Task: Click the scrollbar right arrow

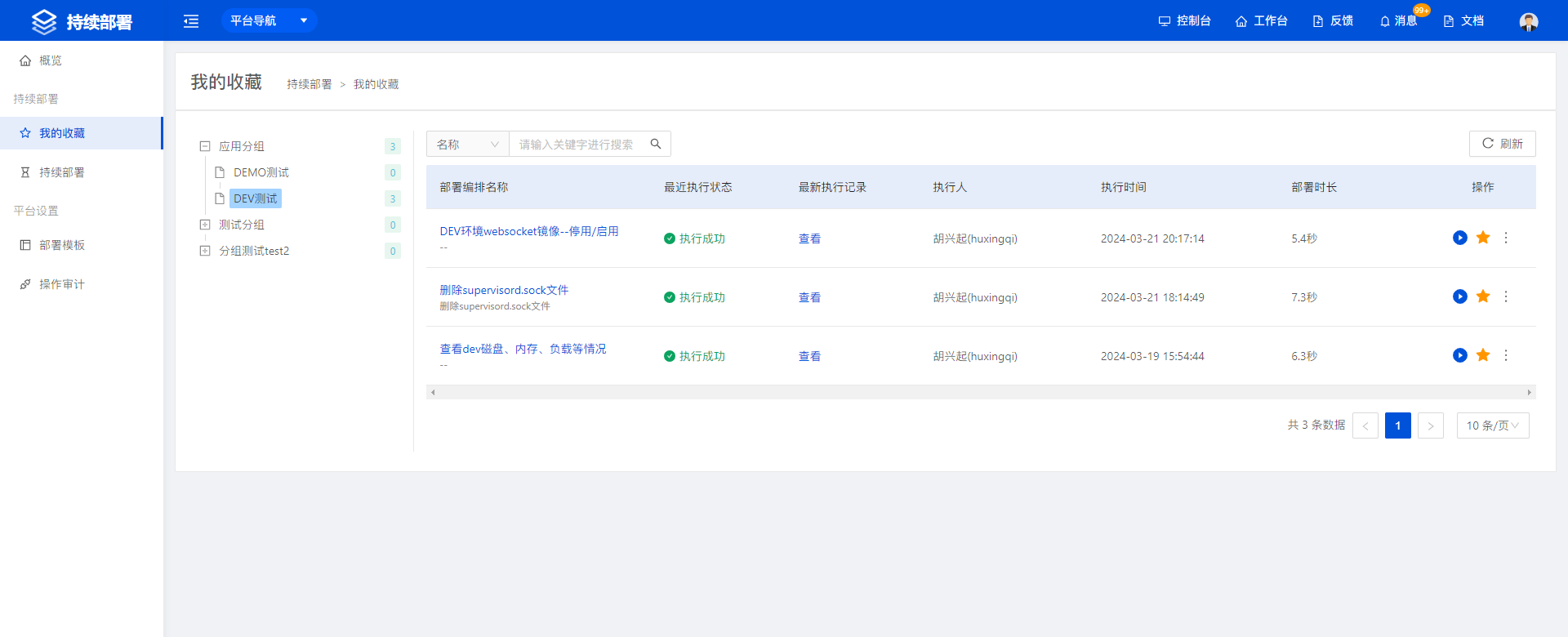Action: (1530, 392)
